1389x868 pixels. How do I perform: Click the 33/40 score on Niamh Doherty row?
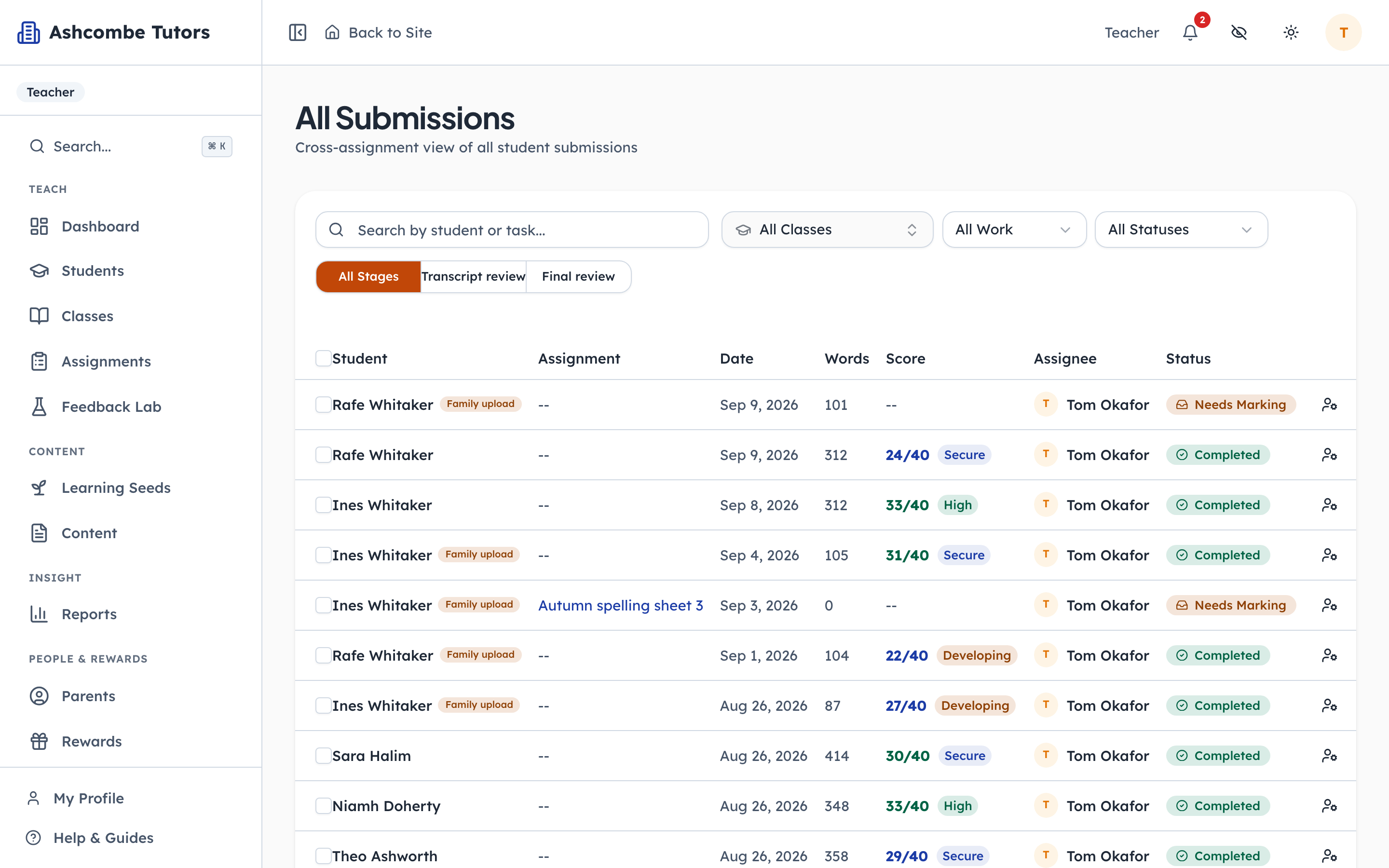(x=907, y=806)
